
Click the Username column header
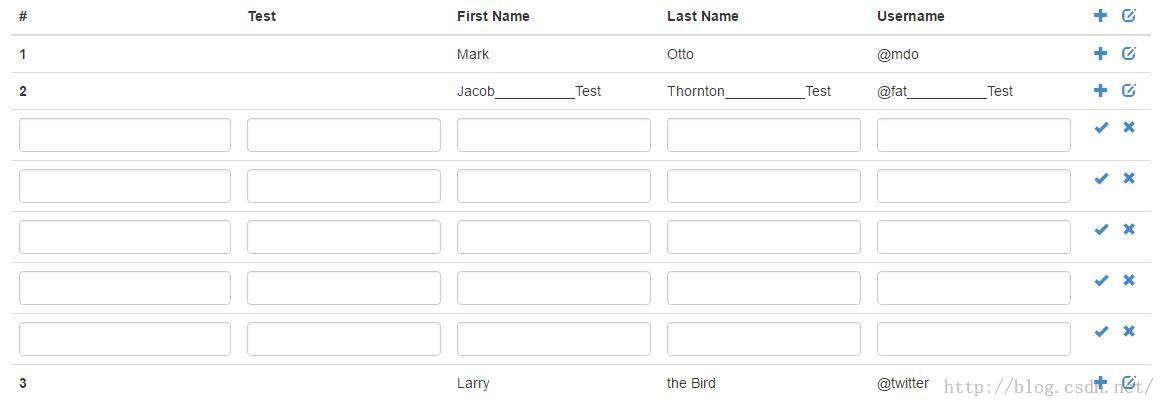910,16
